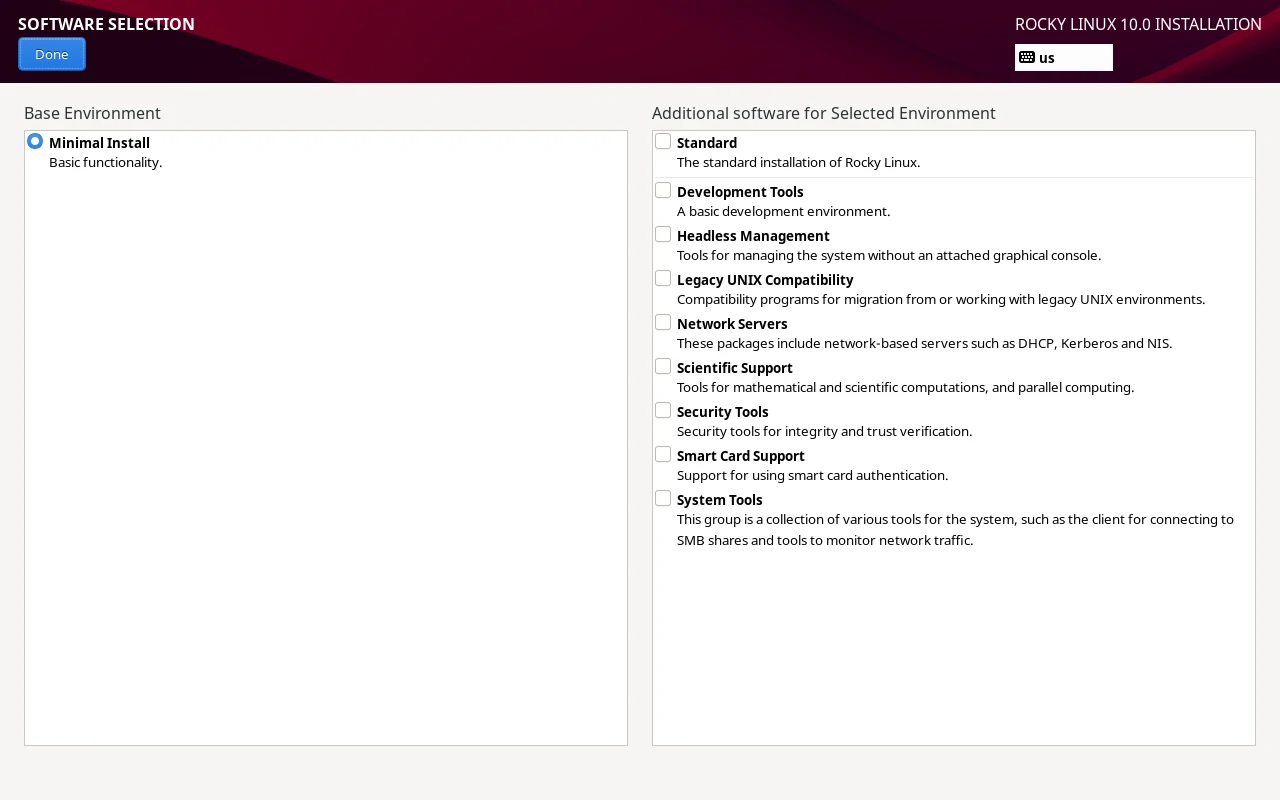This screenshot has width=1280, height=800.
Task: Click the Legacy UNIX Compatibility title
Action: [765, 280]
